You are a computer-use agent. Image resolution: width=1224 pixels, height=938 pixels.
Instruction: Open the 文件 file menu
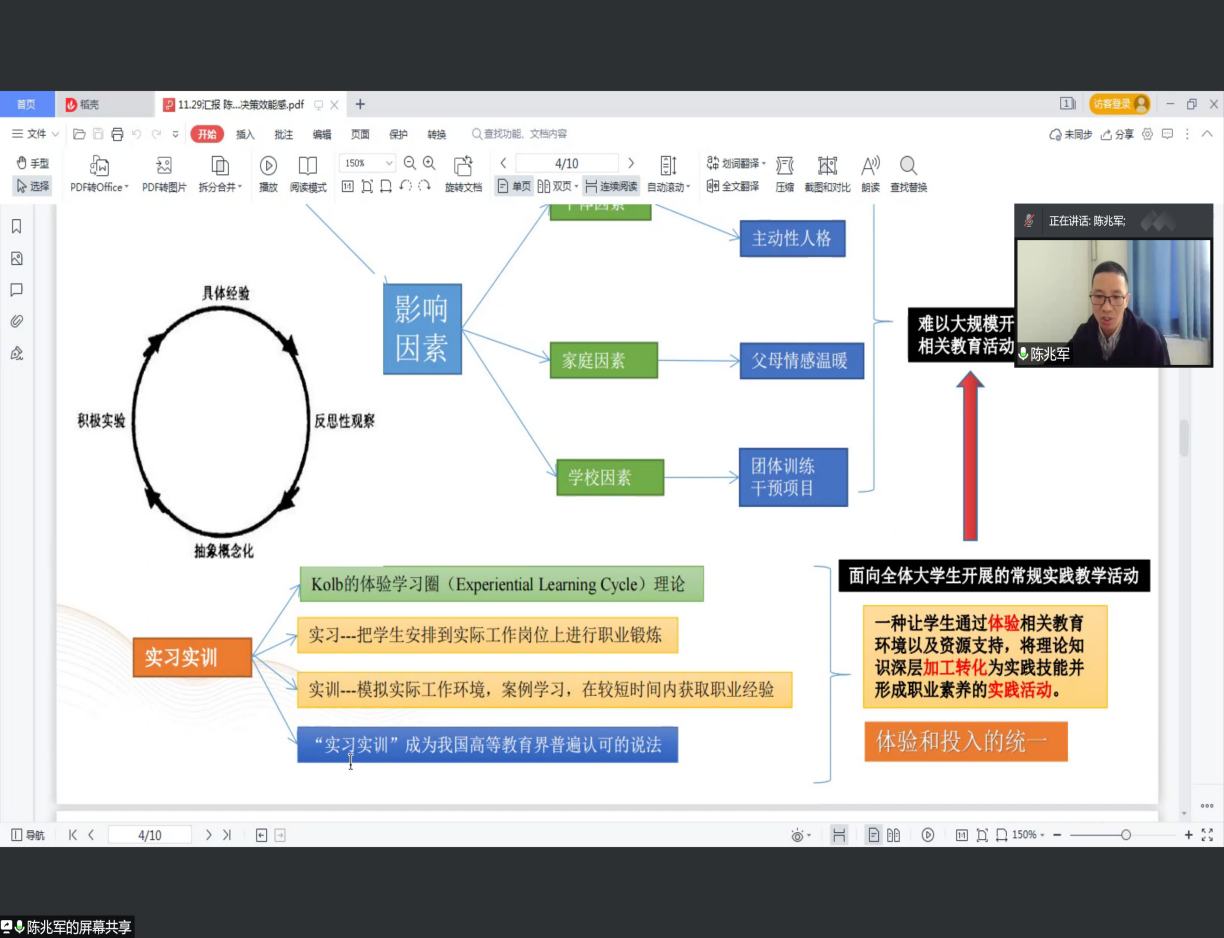coord(35,134)
